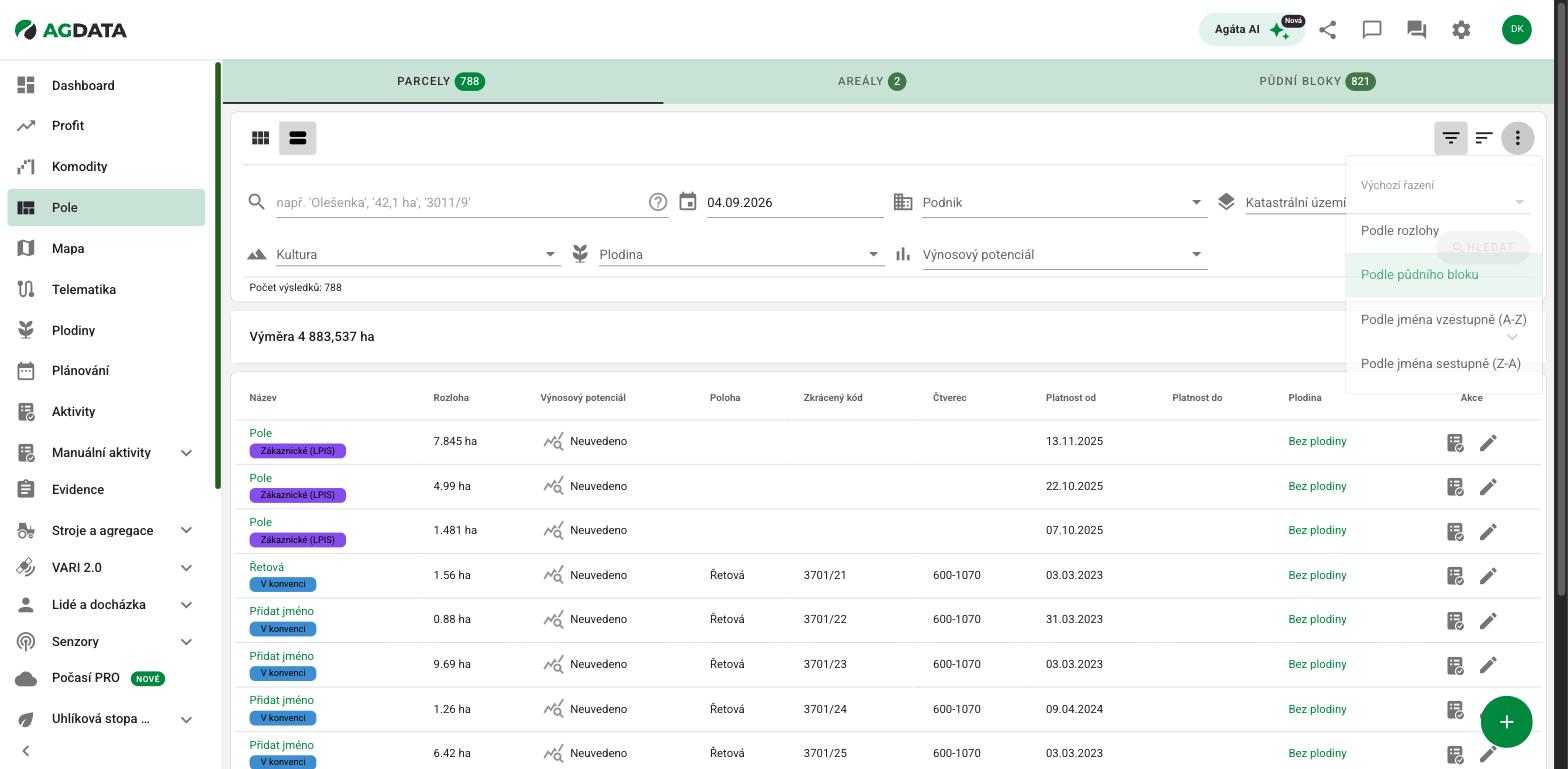Open the Řetová parcel link
The width and height of the screenshot is (1568, 769).
pyautogui.click(x=267, y=567)
